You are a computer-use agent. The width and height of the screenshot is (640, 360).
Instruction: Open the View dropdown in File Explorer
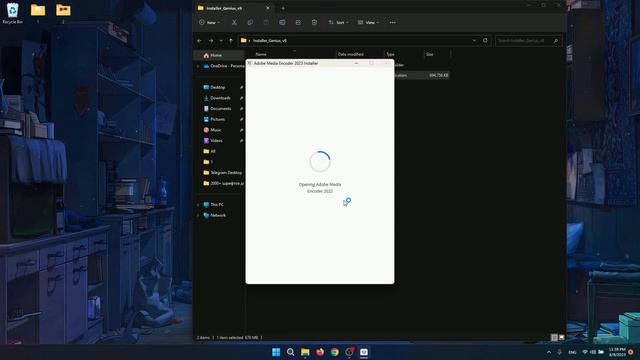[368, 22]
